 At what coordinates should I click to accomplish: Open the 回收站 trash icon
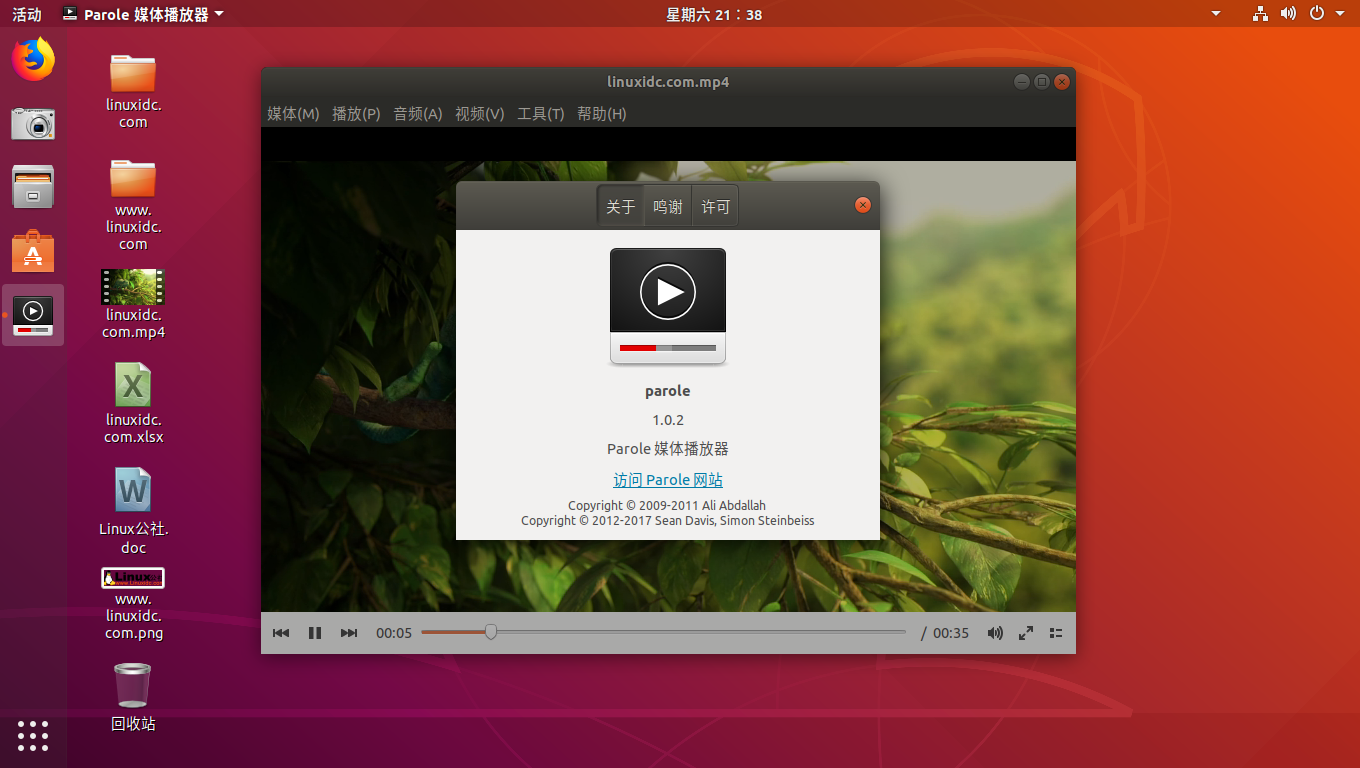(133, 697)
